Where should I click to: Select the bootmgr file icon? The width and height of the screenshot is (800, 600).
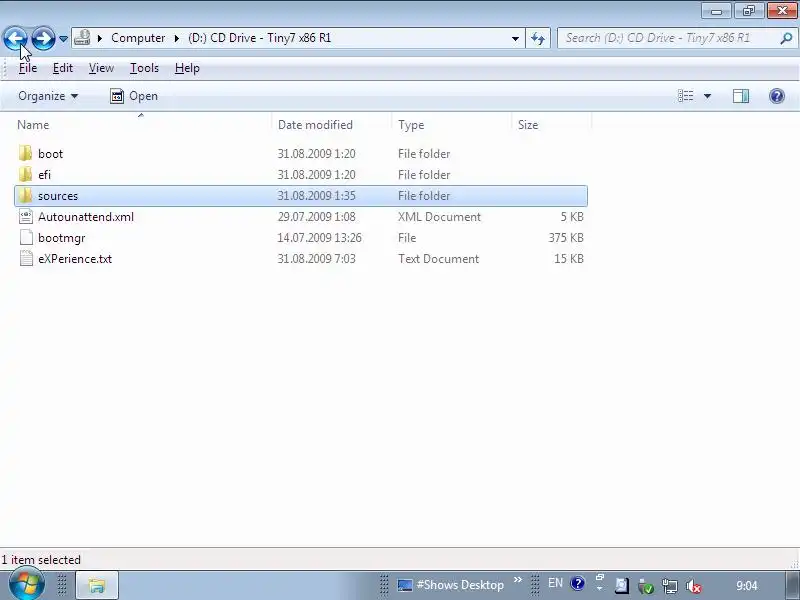click(26, 237)
